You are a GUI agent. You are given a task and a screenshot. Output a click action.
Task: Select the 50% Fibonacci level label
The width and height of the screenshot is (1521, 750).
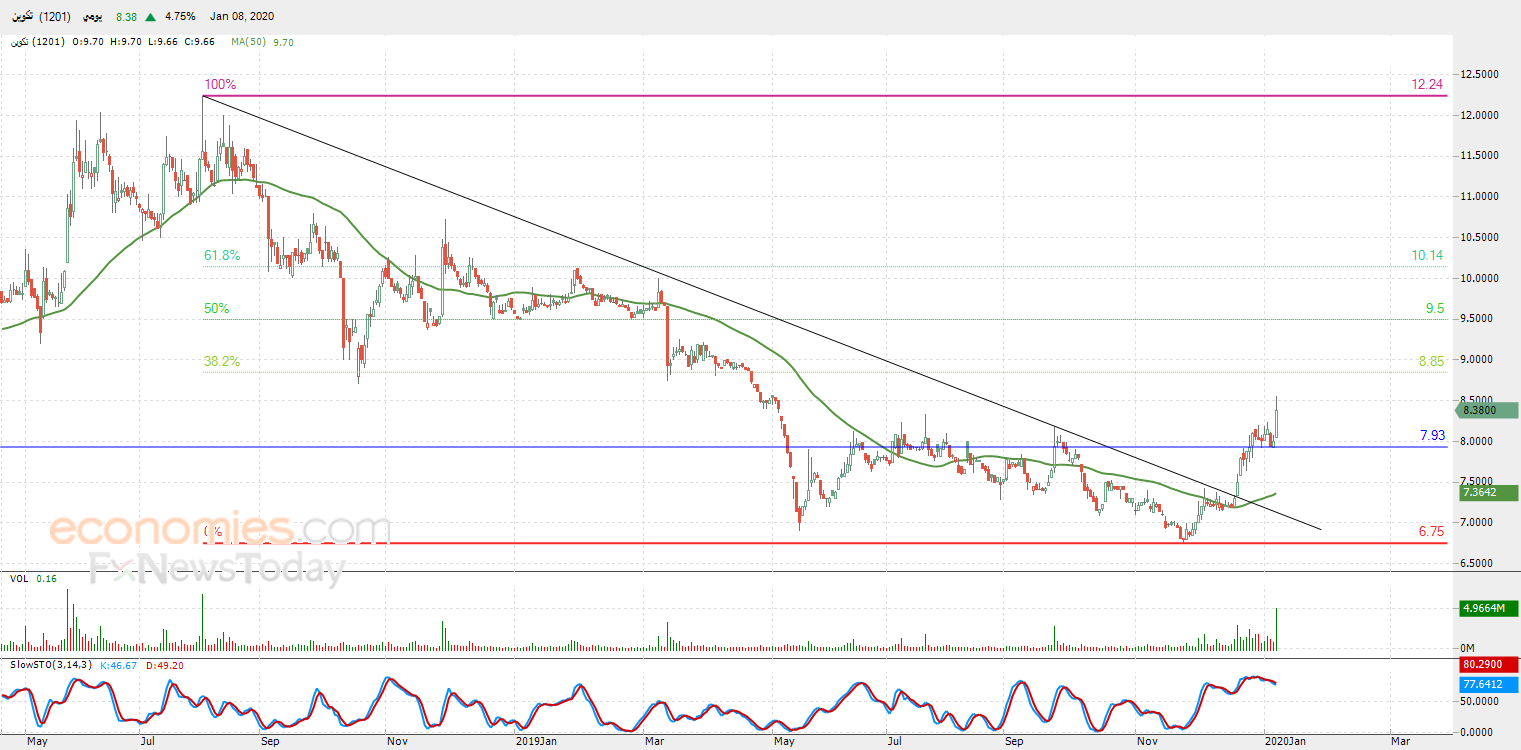(216, 309)
